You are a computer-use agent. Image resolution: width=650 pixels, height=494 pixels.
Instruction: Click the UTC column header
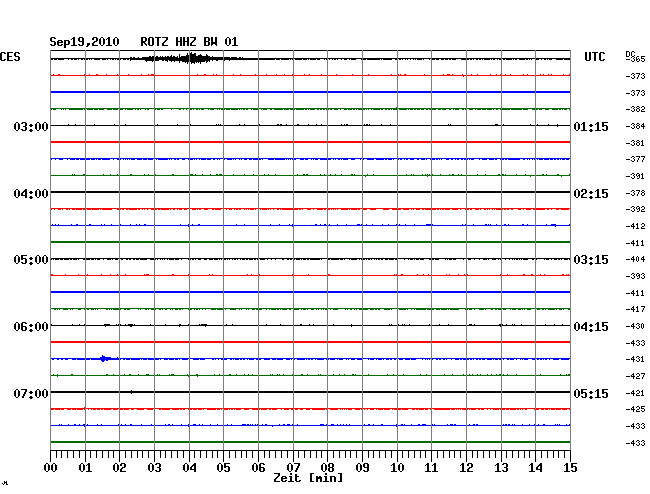click(594, 57)
